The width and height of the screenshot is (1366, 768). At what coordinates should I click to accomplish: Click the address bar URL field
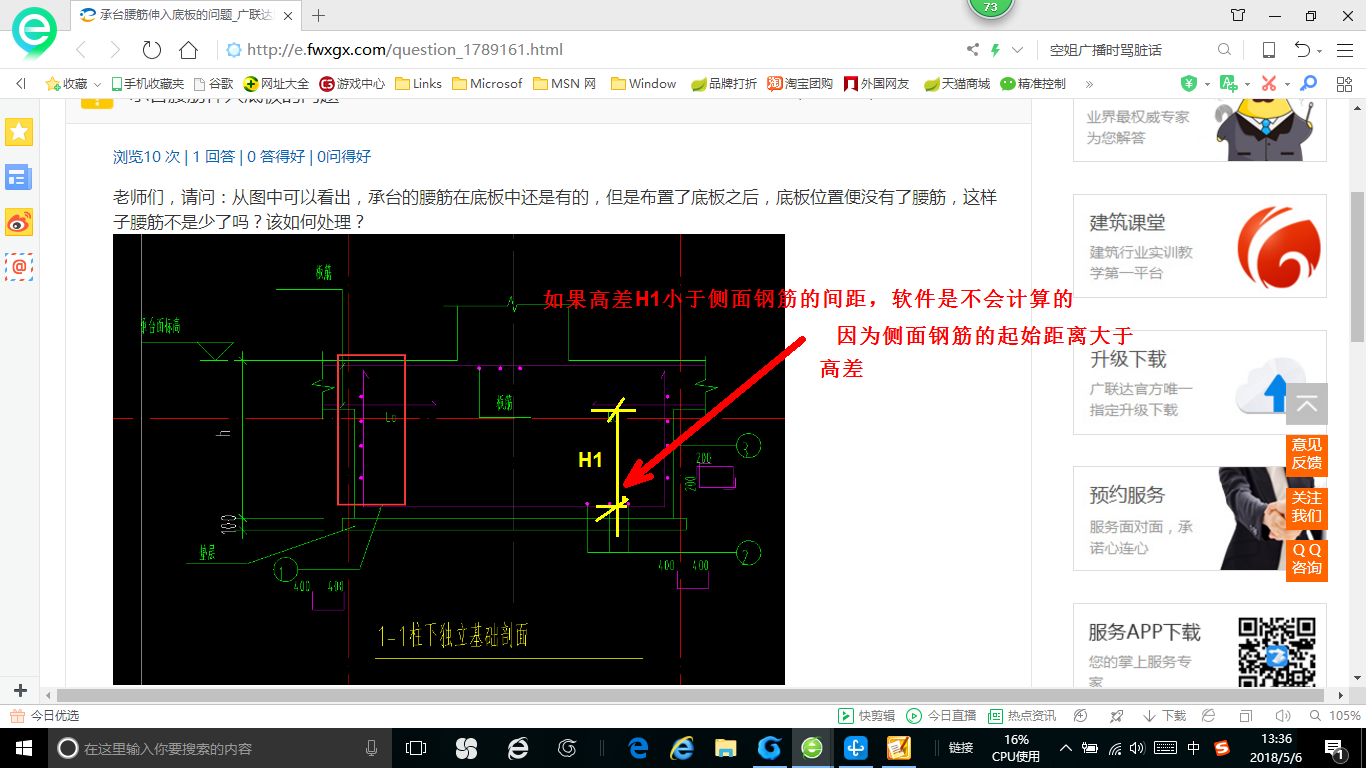click(x=590, y=50)
